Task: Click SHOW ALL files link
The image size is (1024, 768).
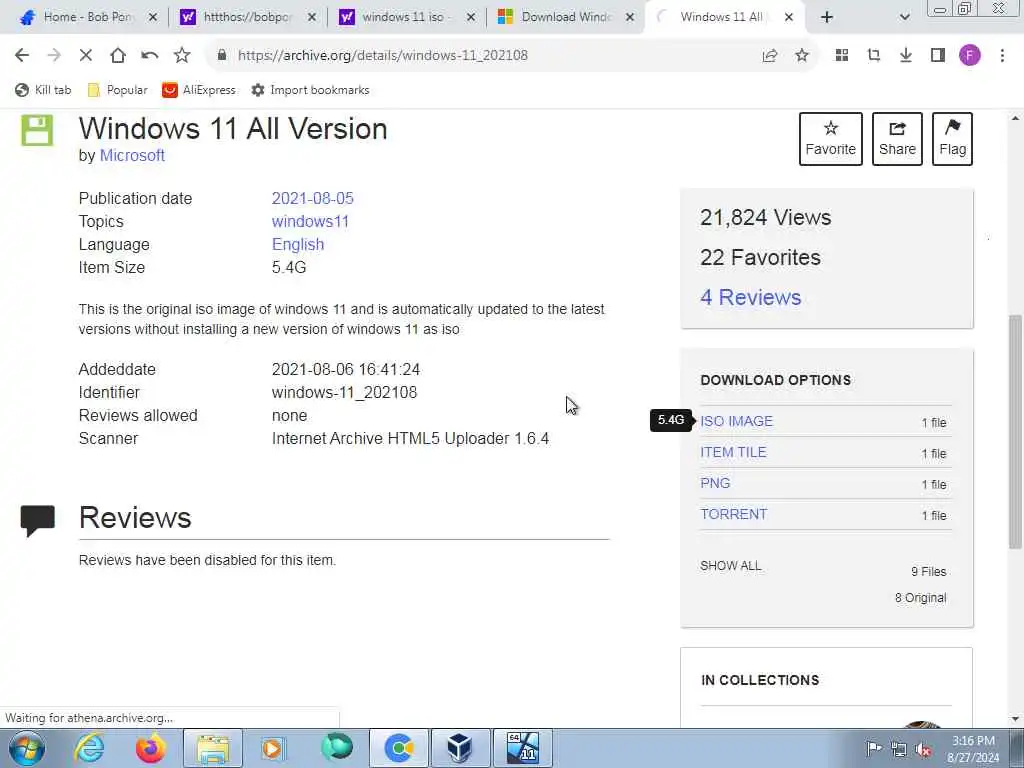Action: click(x=731, y=566)
